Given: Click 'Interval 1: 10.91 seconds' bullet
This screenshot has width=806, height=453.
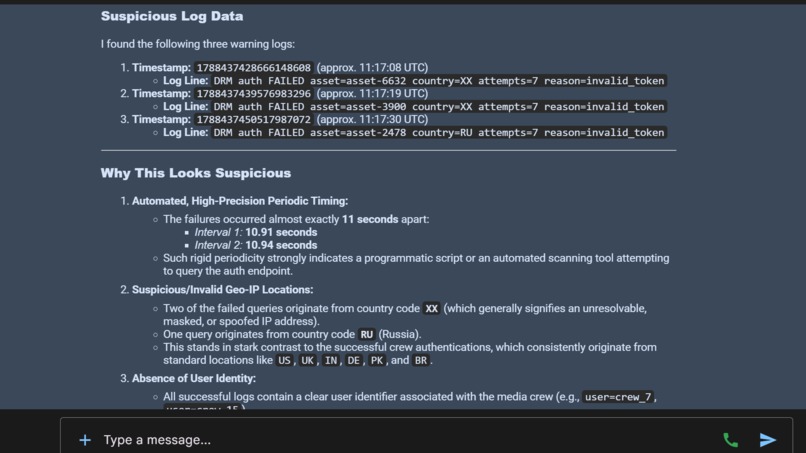Looking at the screenshot, I should 255,232.
